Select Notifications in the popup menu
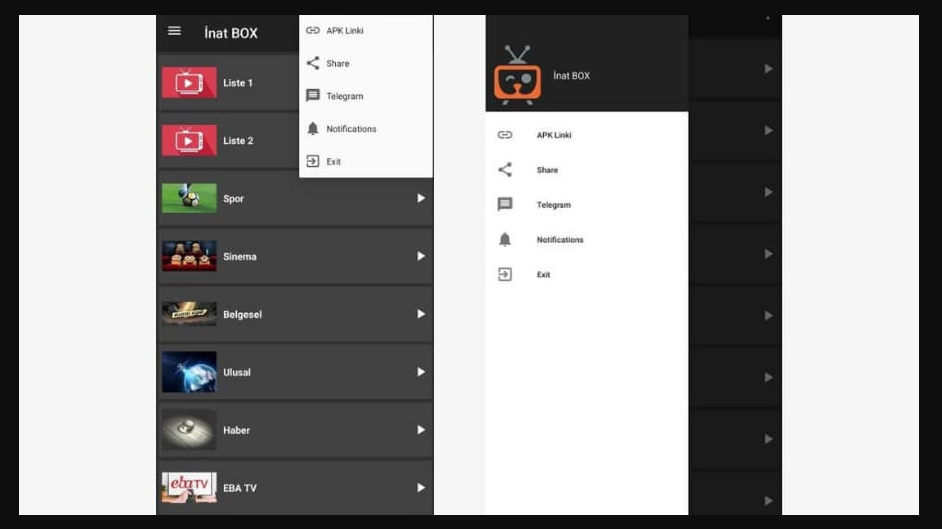942x529 pixels. pos(351,128)
